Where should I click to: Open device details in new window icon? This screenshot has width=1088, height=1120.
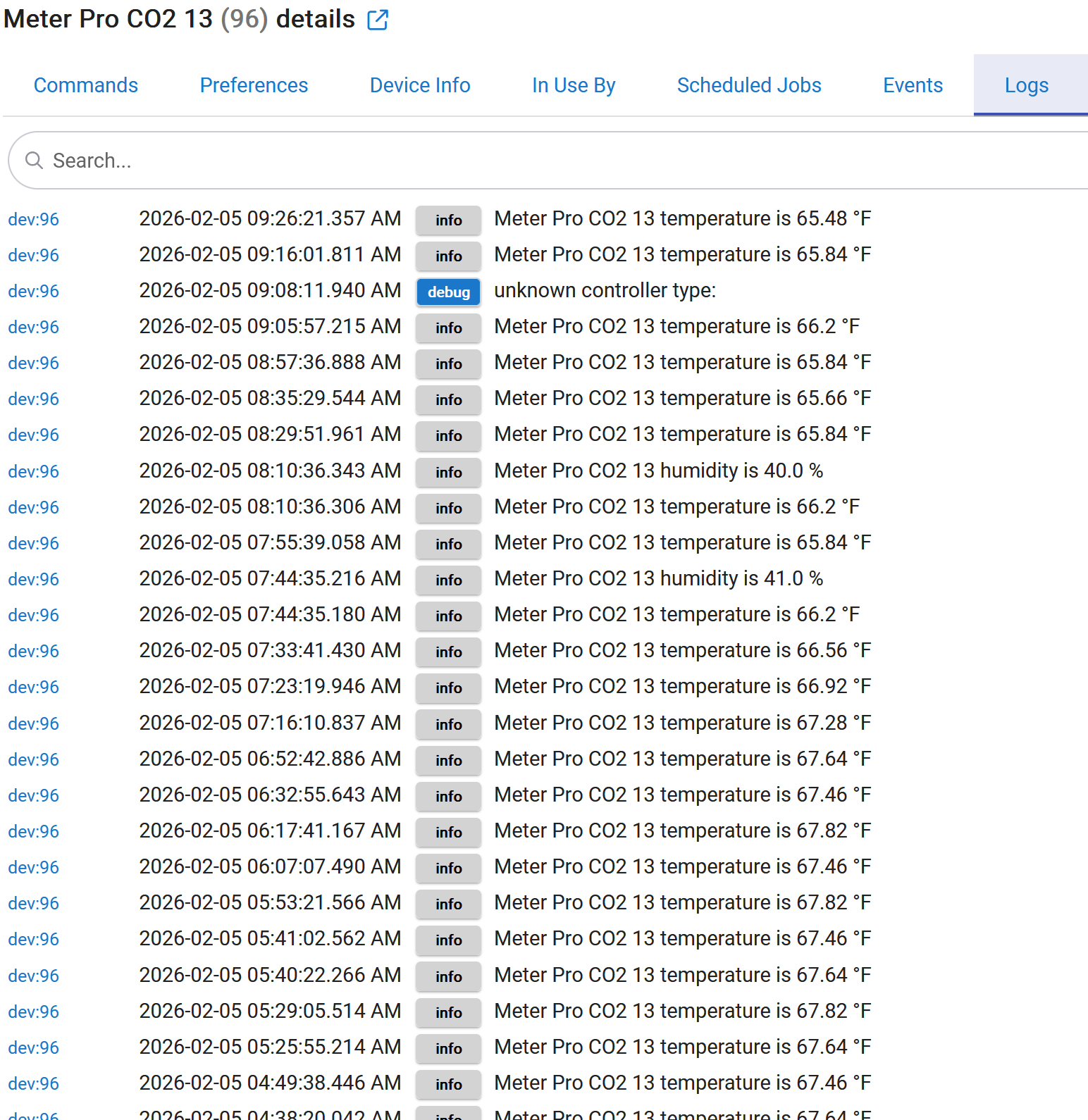tap(378, 20)
